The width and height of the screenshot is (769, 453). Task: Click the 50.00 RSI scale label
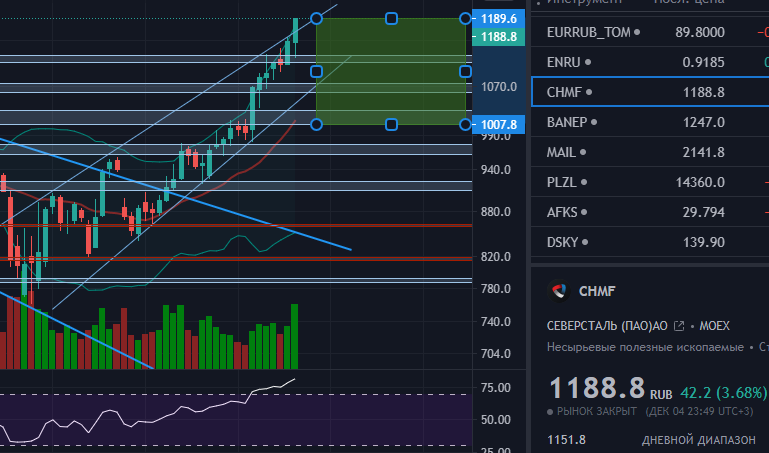pos(495,420)
